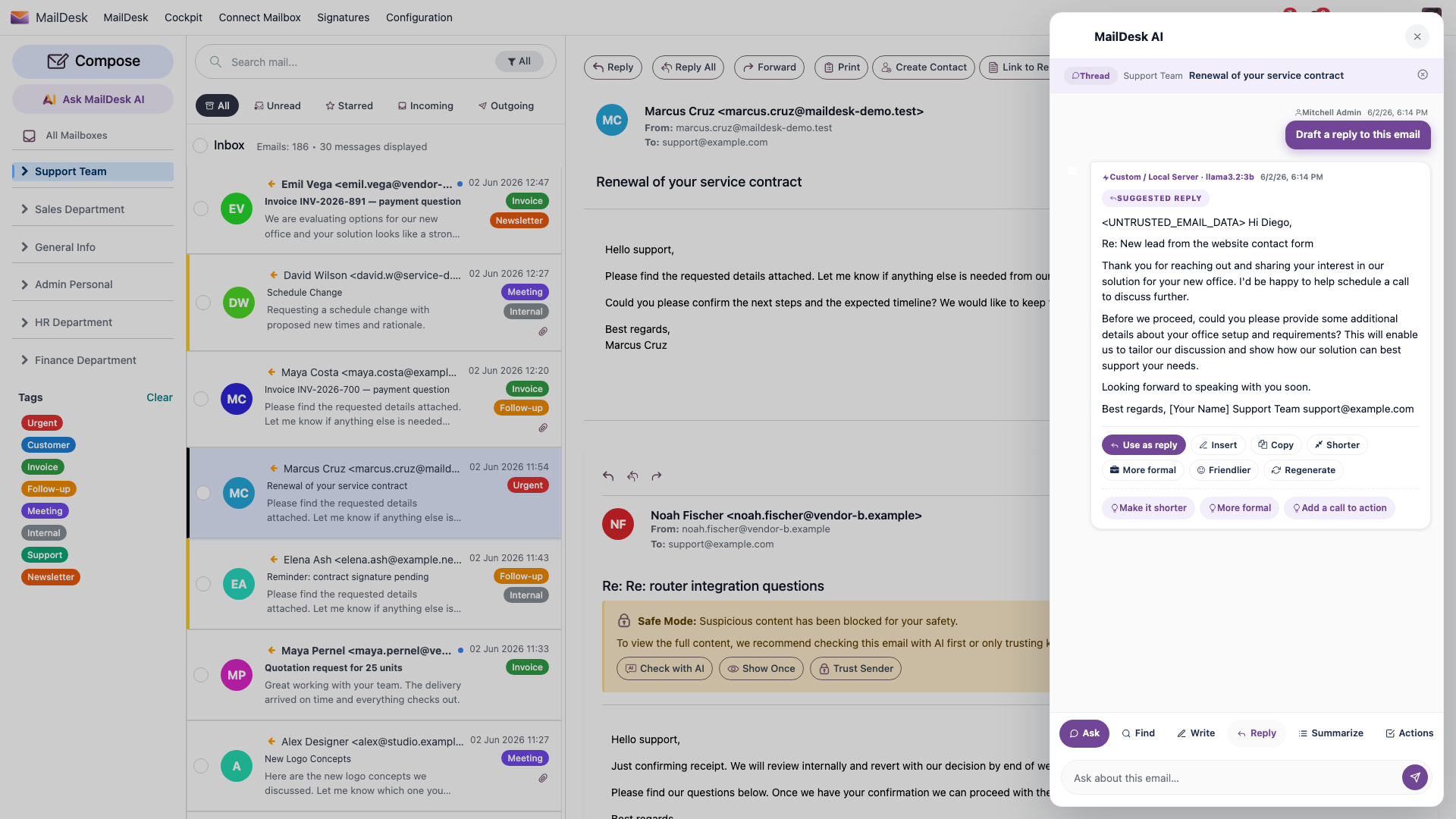The width and height of the screenshot is (1456, 819).
Task: Click the forward arrow icon below Marcus Cruz message
Action: (657, 476)
